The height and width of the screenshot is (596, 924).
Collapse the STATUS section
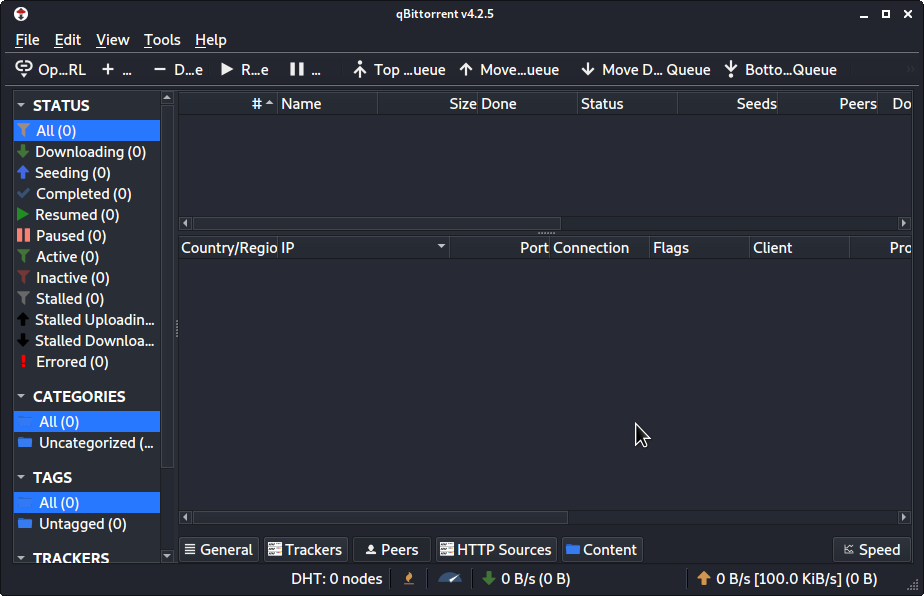pos(21,106)
